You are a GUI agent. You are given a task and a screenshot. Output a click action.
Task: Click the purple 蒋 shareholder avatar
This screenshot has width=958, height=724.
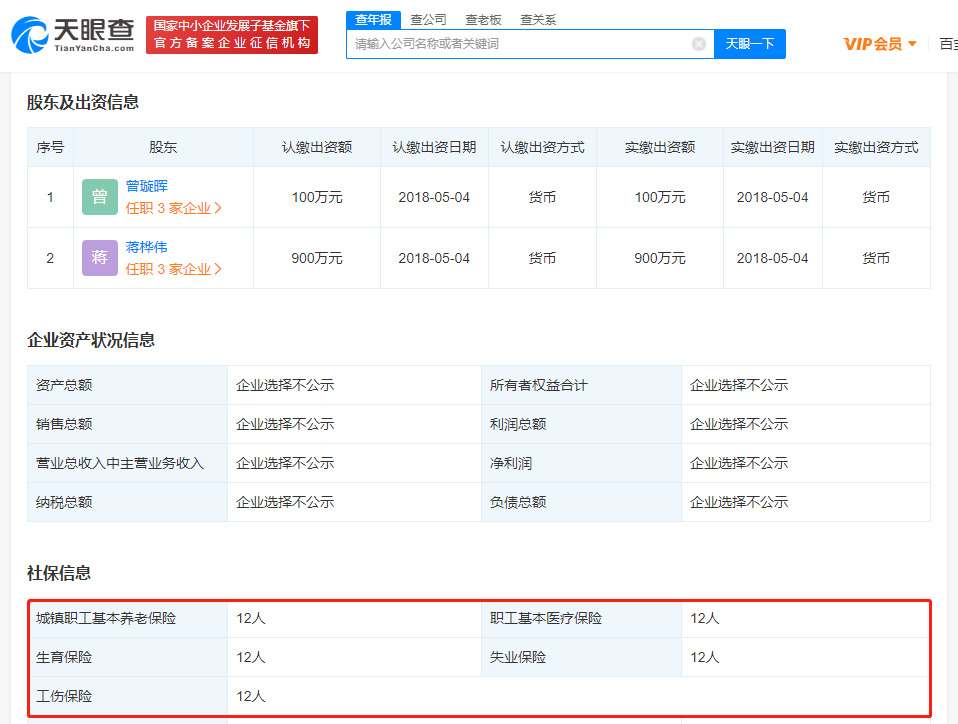100,258
